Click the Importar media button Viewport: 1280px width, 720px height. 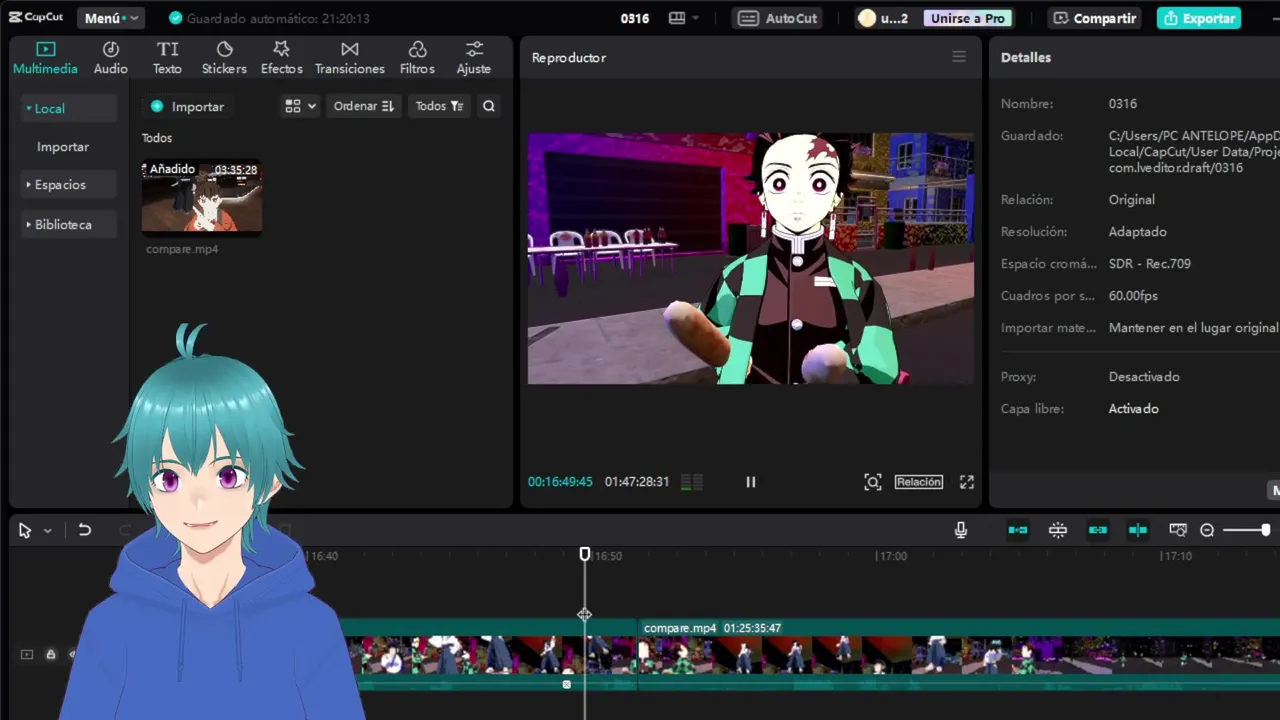(x=188, y=106)
